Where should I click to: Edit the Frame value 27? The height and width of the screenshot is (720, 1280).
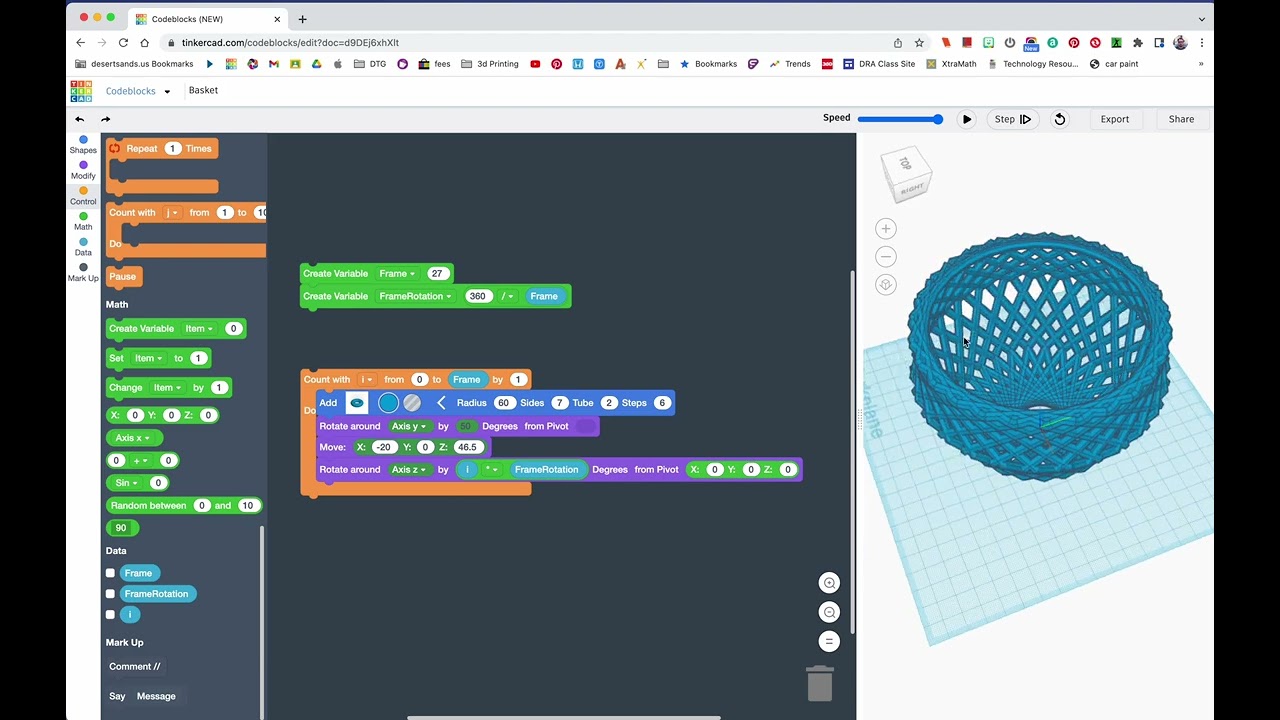point(436,274)
